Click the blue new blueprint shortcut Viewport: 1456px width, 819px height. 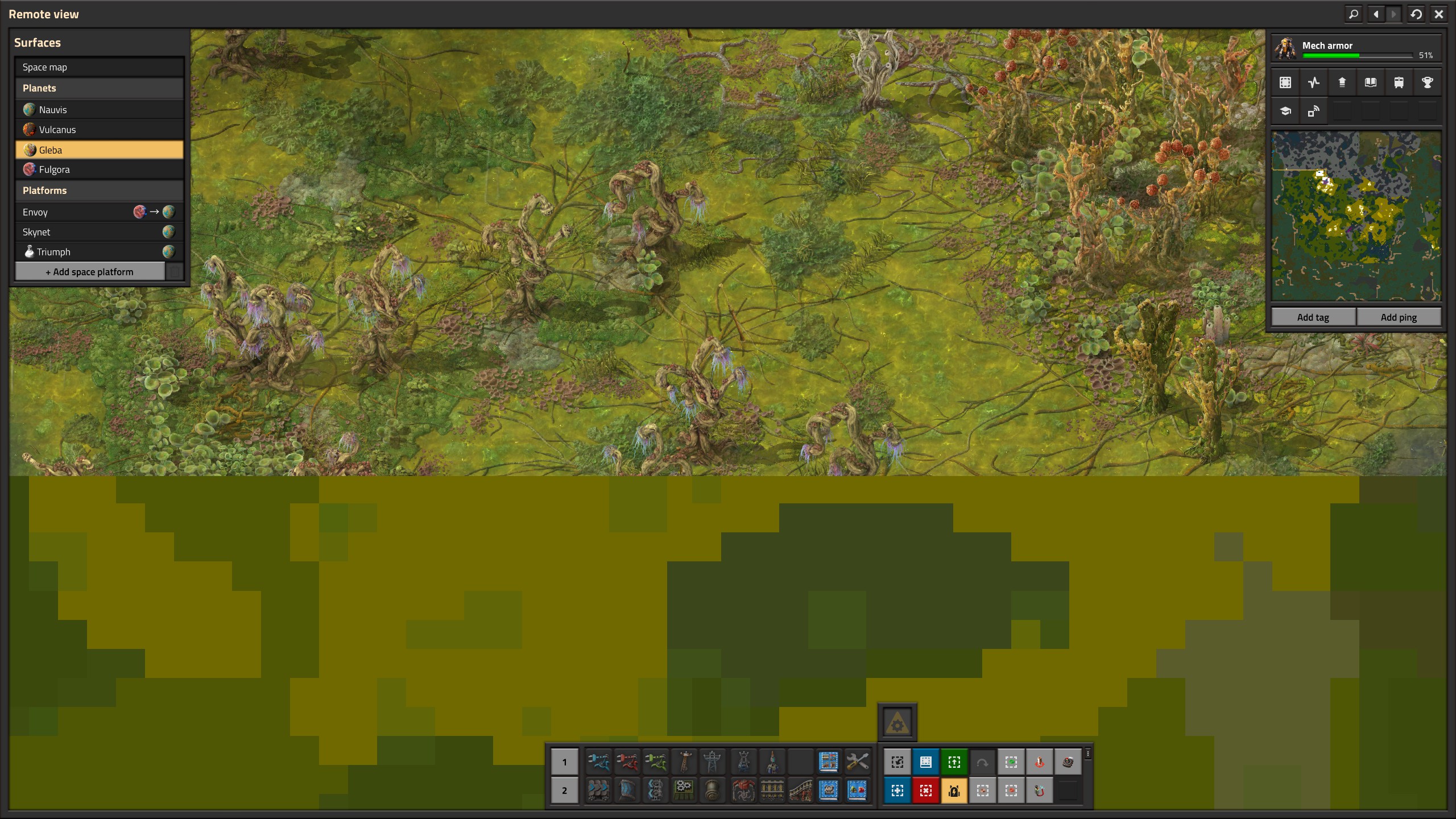pyautogui.click(x=897, y=791)
